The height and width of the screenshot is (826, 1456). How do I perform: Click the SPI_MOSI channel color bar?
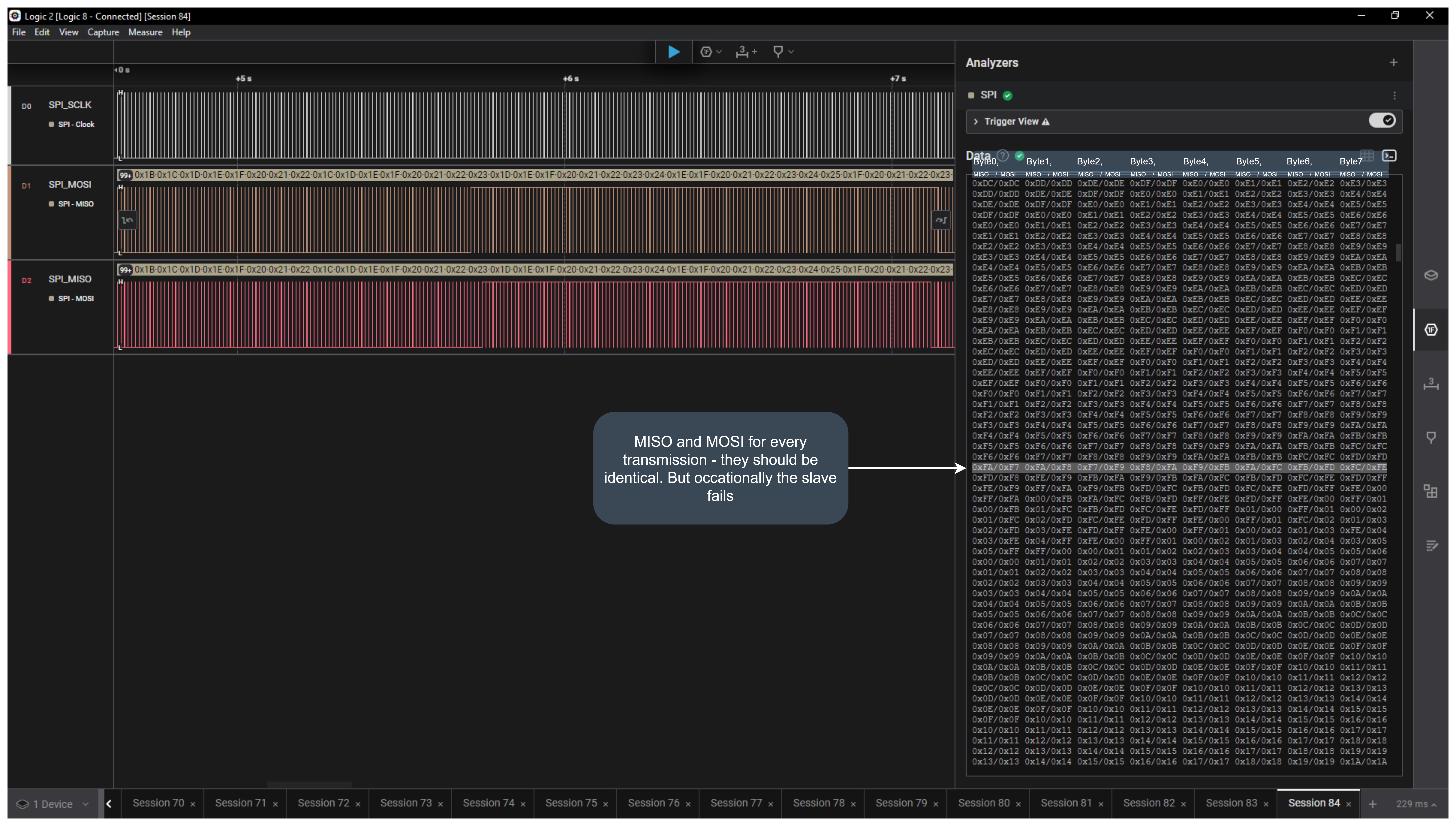point(9,212)
